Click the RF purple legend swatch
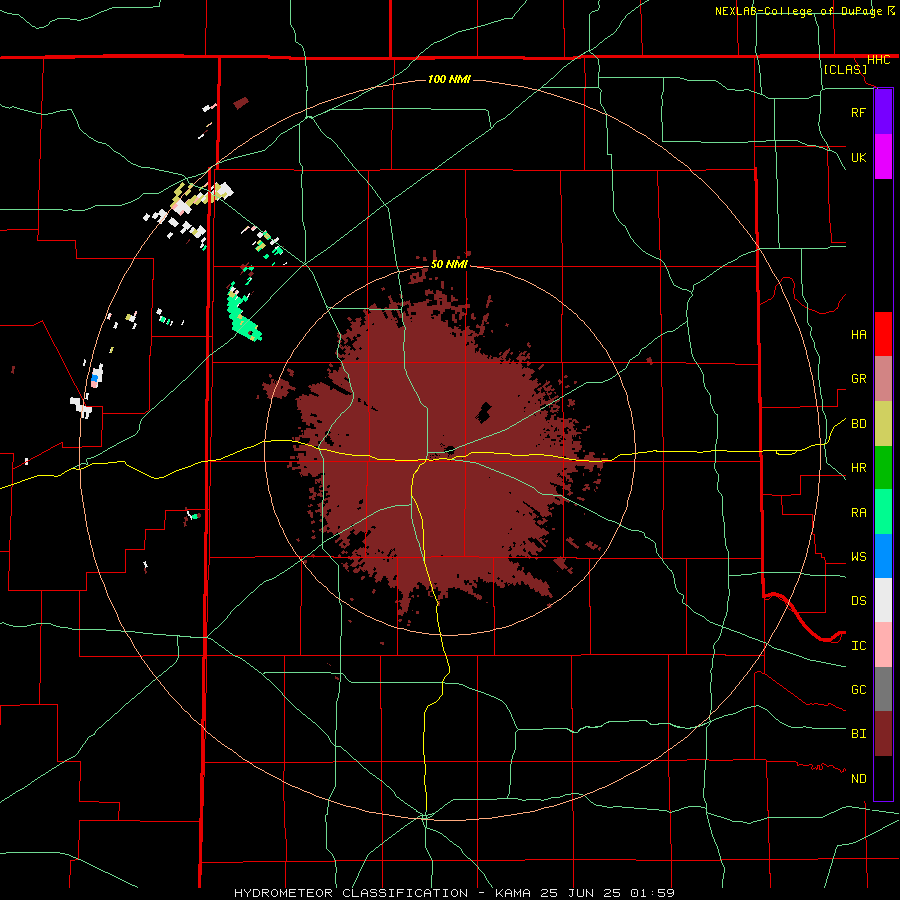Screen dimensions: 900x900 pyautogui.click(x=883, y=112)
